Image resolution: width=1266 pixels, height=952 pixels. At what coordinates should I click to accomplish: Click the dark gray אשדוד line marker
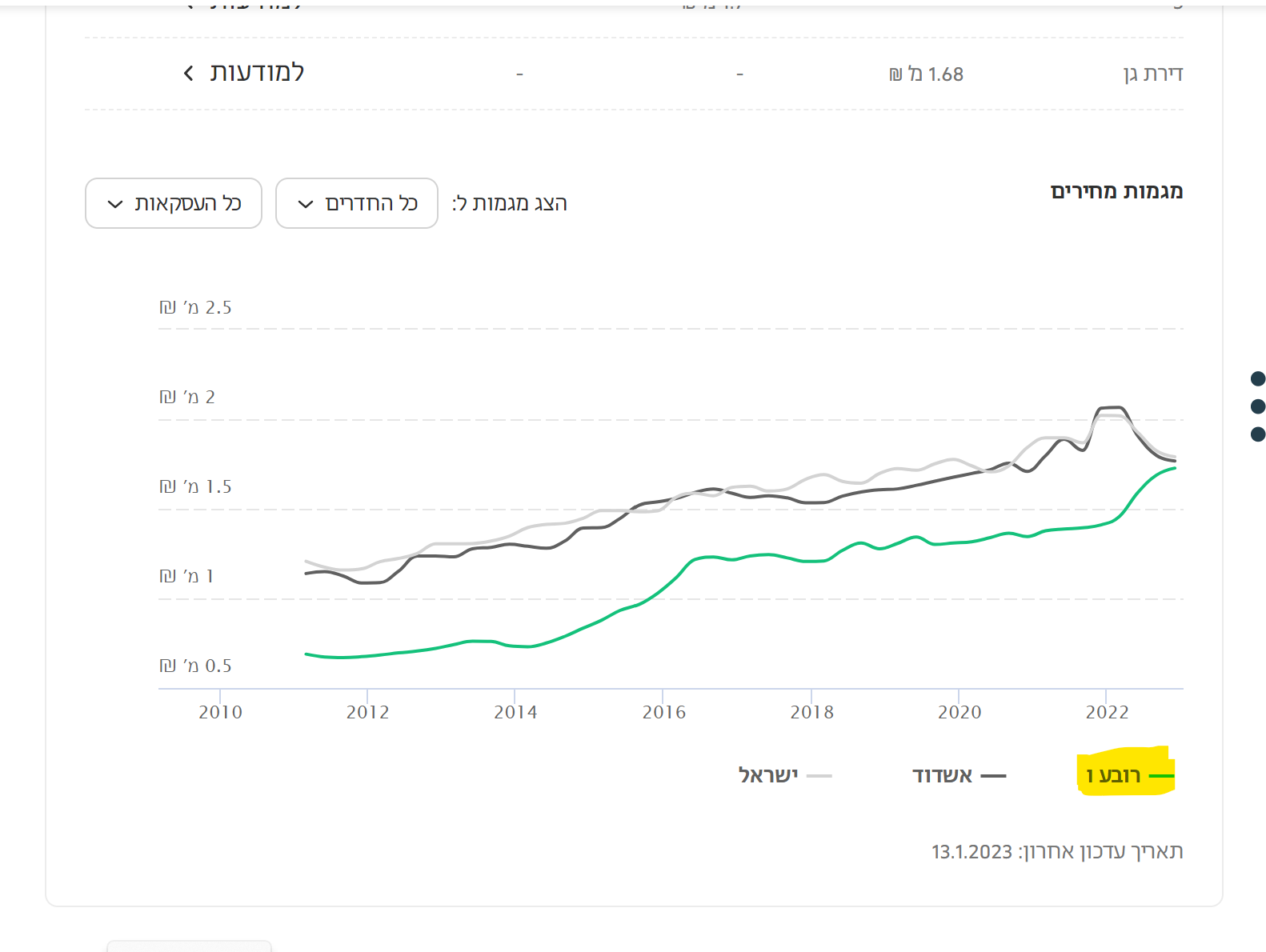coord(993,776)
